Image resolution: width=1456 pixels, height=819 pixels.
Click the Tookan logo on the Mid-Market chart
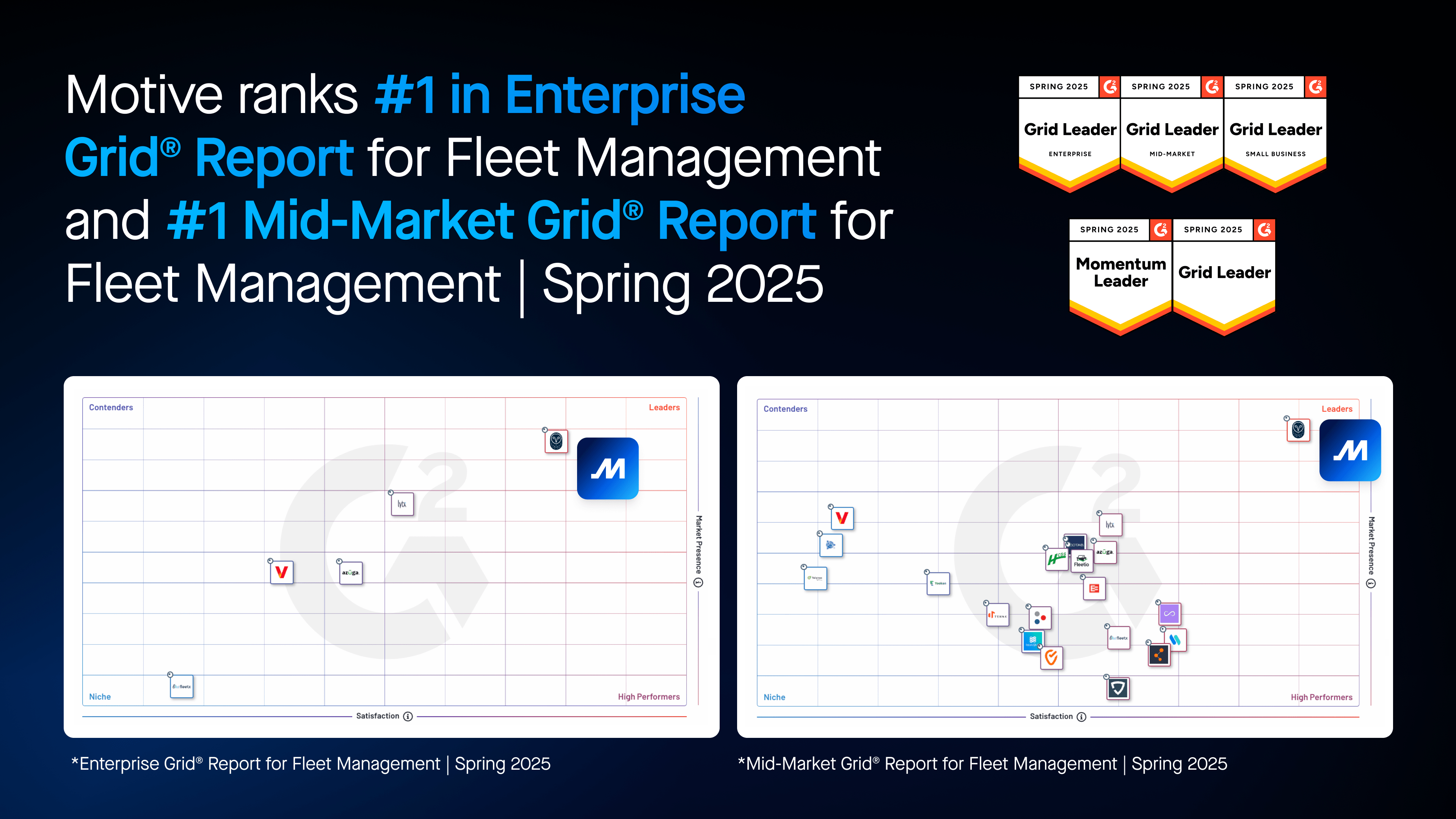[938, 584]
